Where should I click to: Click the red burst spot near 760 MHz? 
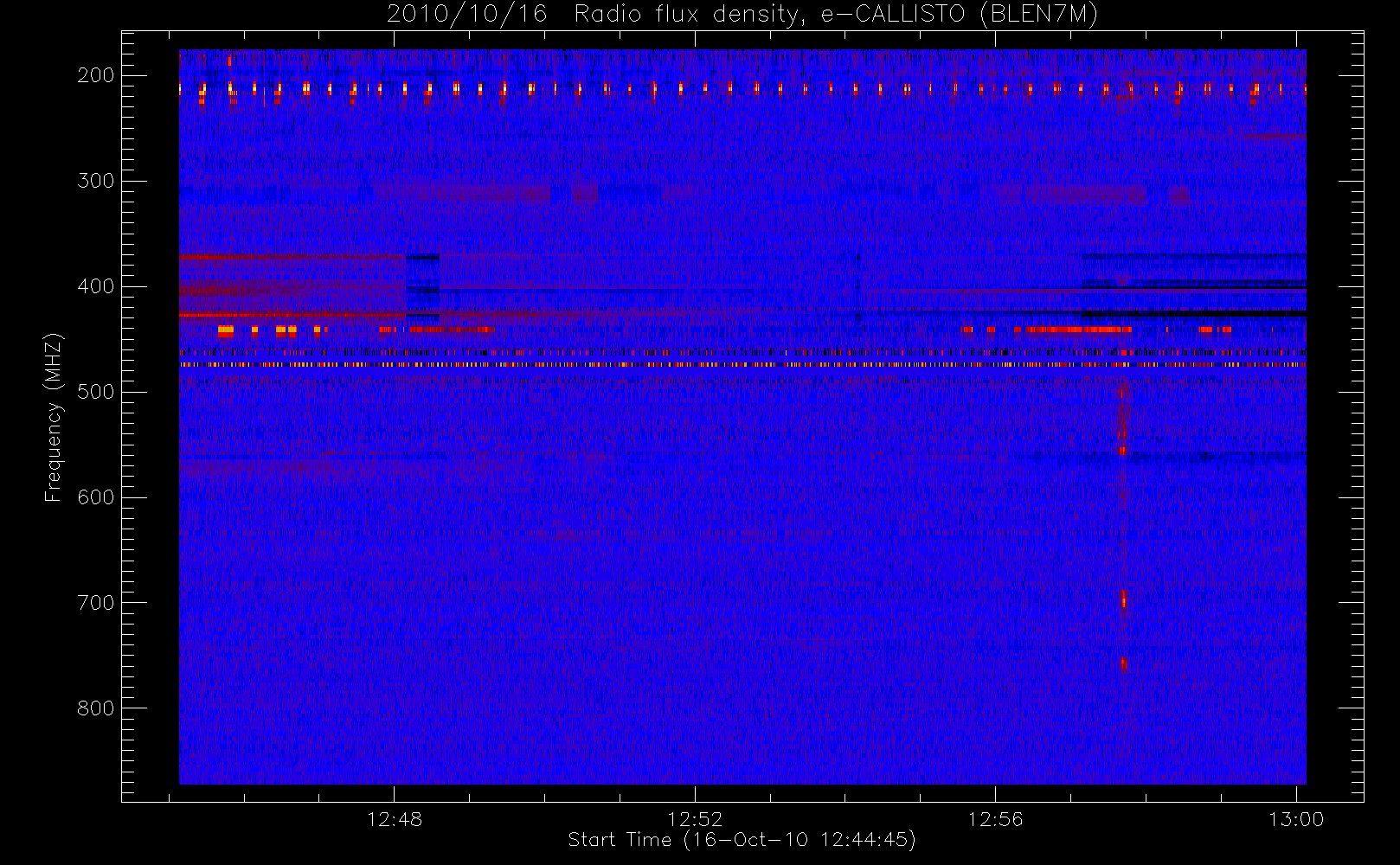pyautogui.click(x=1123, y=664)
